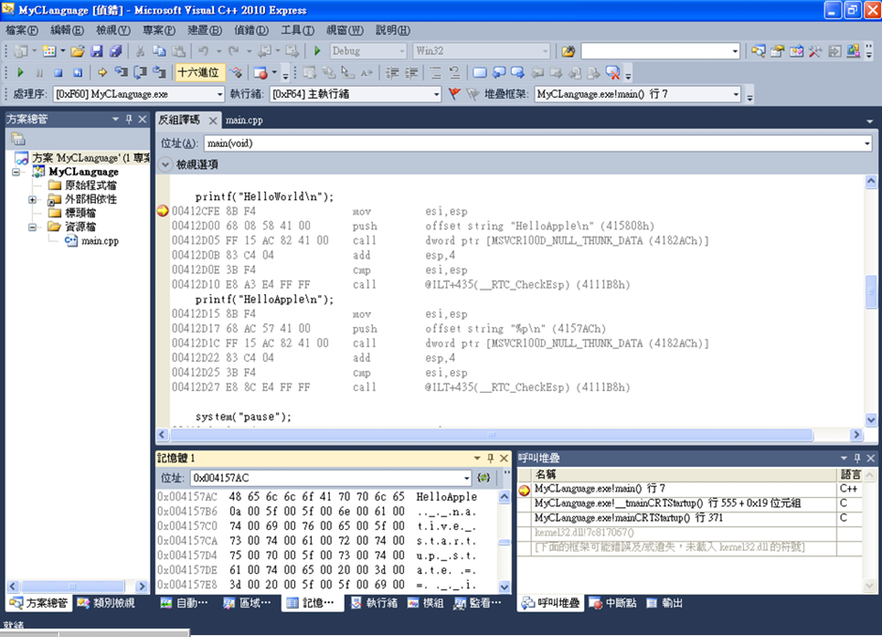Click the Open File folder icon

pos(78,51)
